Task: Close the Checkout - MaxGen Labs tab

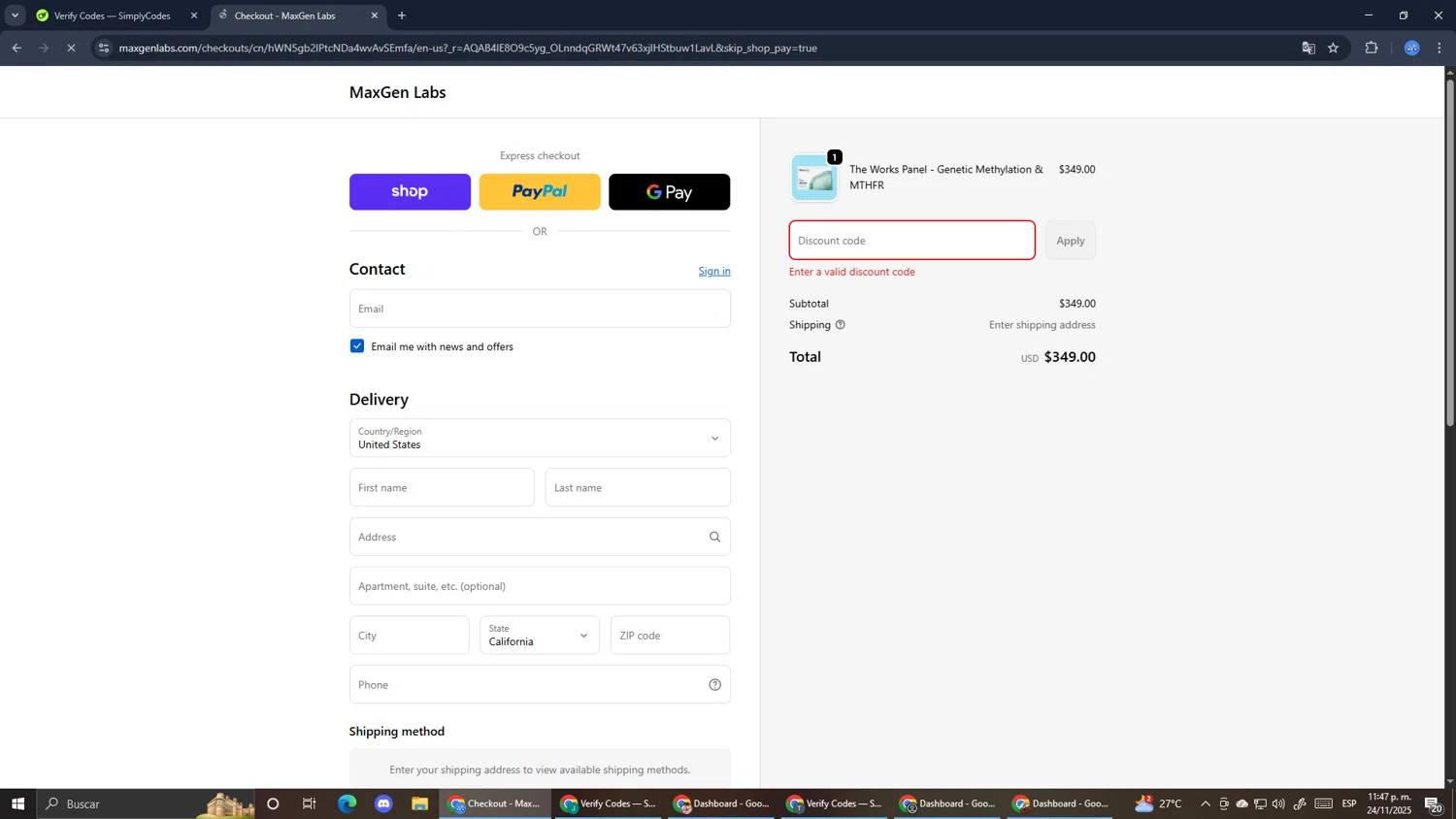Action: (x=375, y=16)
